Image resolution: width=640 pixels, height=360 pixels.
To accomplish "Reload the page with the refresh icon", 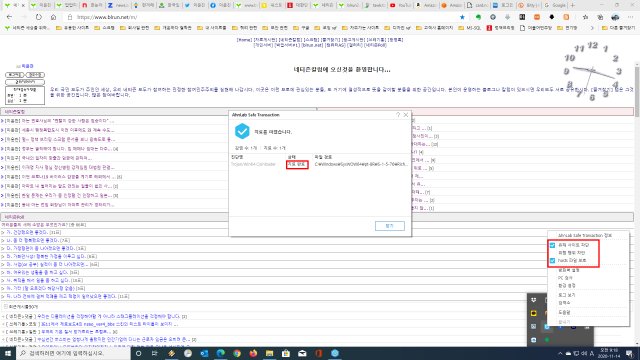I will (38, 17).
